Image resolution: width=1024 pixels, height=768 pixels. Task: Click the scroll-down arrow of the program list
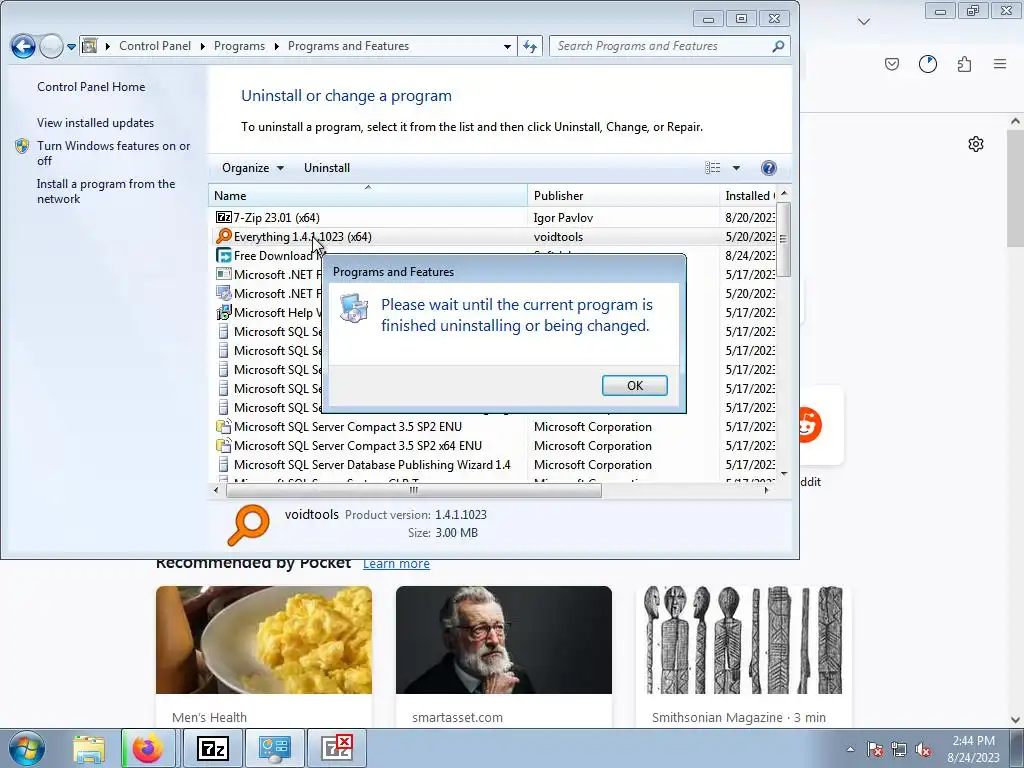pos(784,474)
